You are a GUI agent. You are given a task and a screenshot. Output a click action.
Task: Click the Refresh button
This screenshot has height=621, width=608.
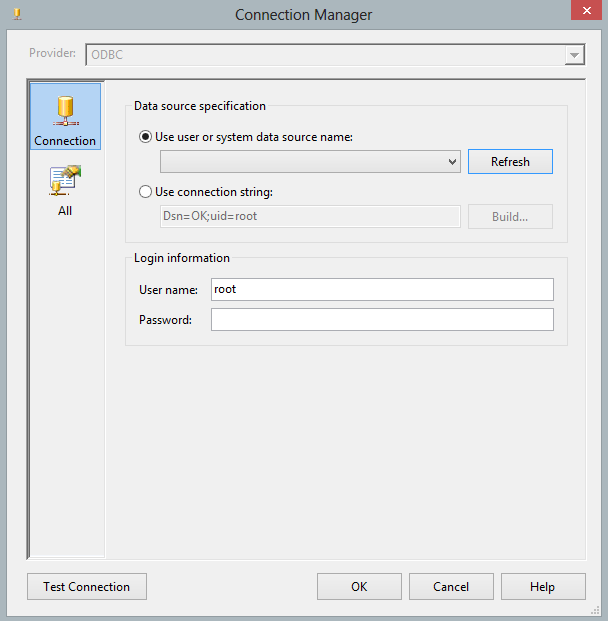[x=510, y=162]
